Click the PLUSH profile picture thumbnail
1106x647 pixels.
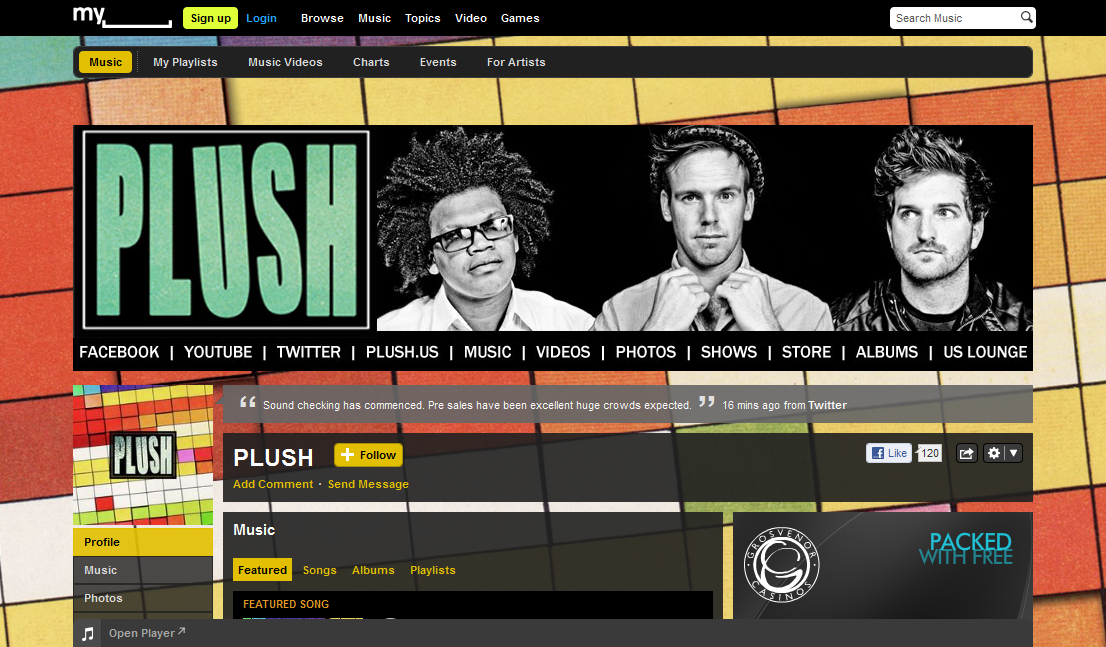[143, 455]
